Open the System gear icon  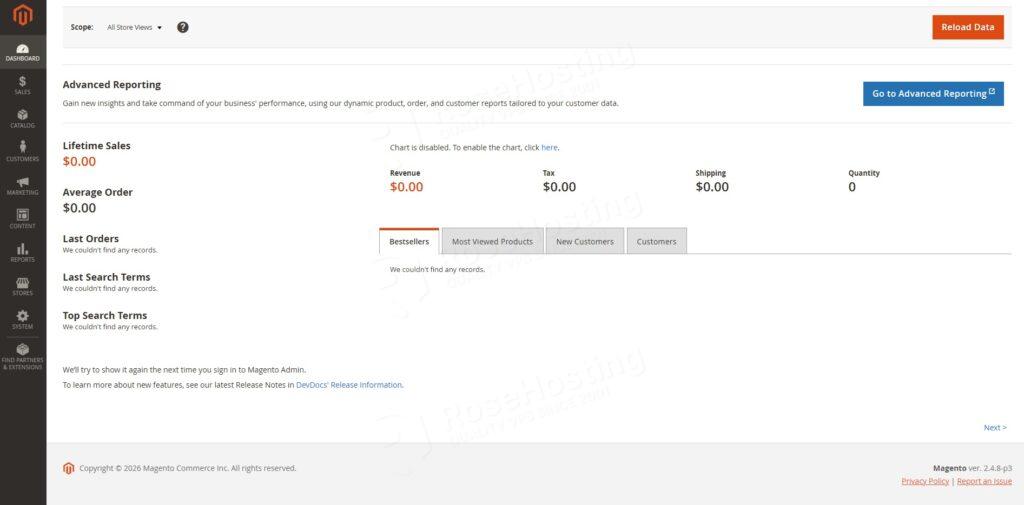pyautogui.click(x=23, y=316)
